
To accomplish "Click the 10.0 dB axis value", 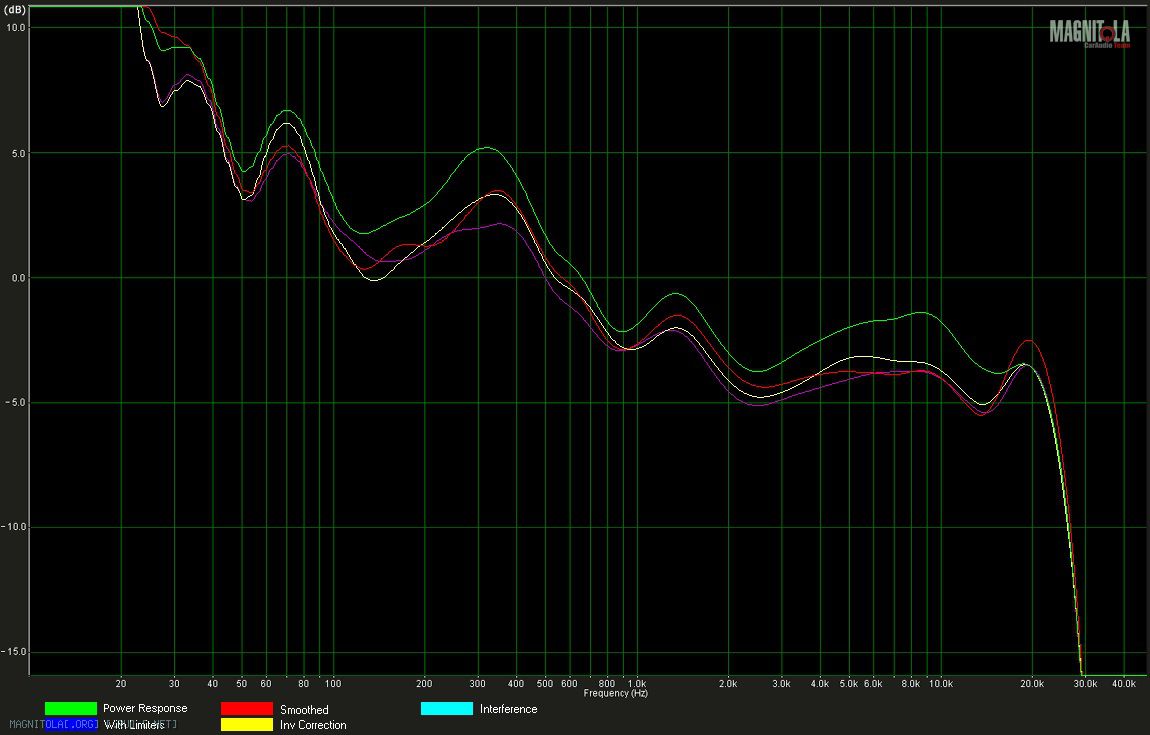I will point(15,27).
